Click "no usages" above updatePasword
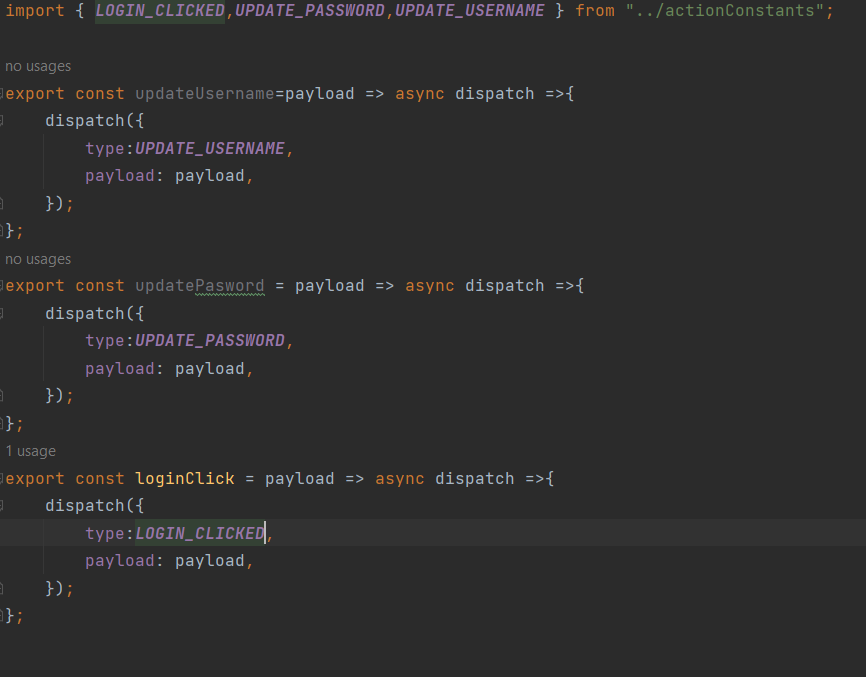 coord(37,258)
